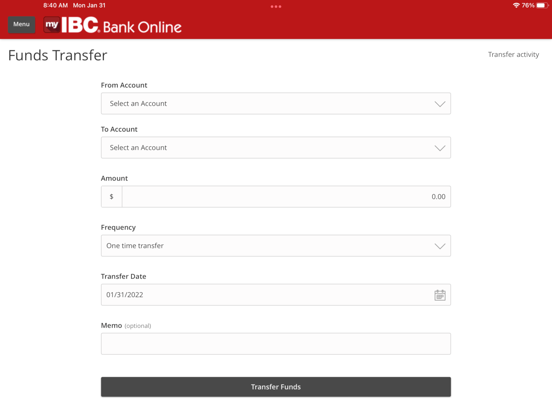Click the myIBC Bank Online logo
This screenshot has width=552, height=414.
tap(113, 25)
